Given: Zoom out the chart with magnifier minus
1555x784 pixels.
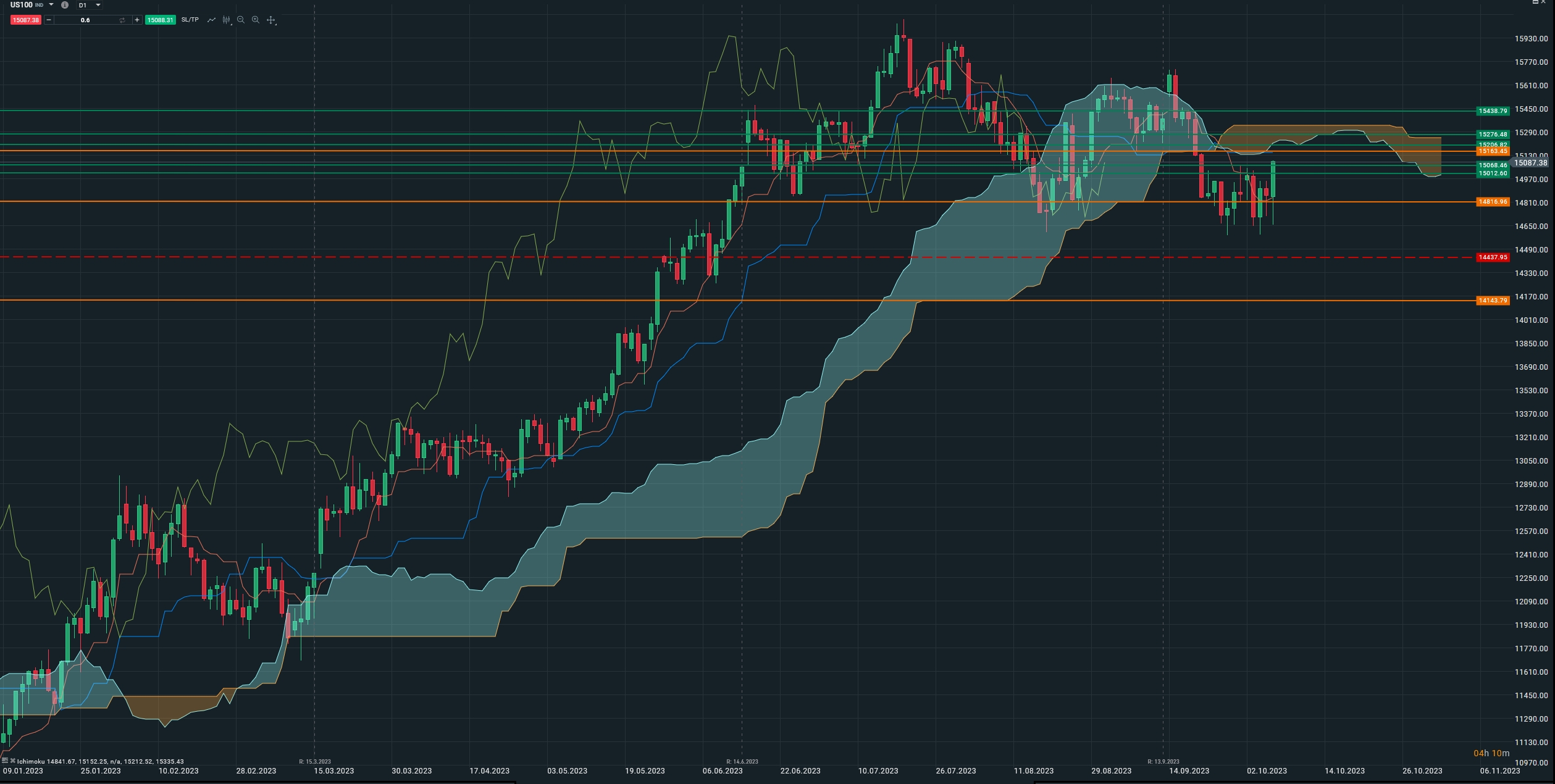Looking at the screenshot, I should pos(241,20).
